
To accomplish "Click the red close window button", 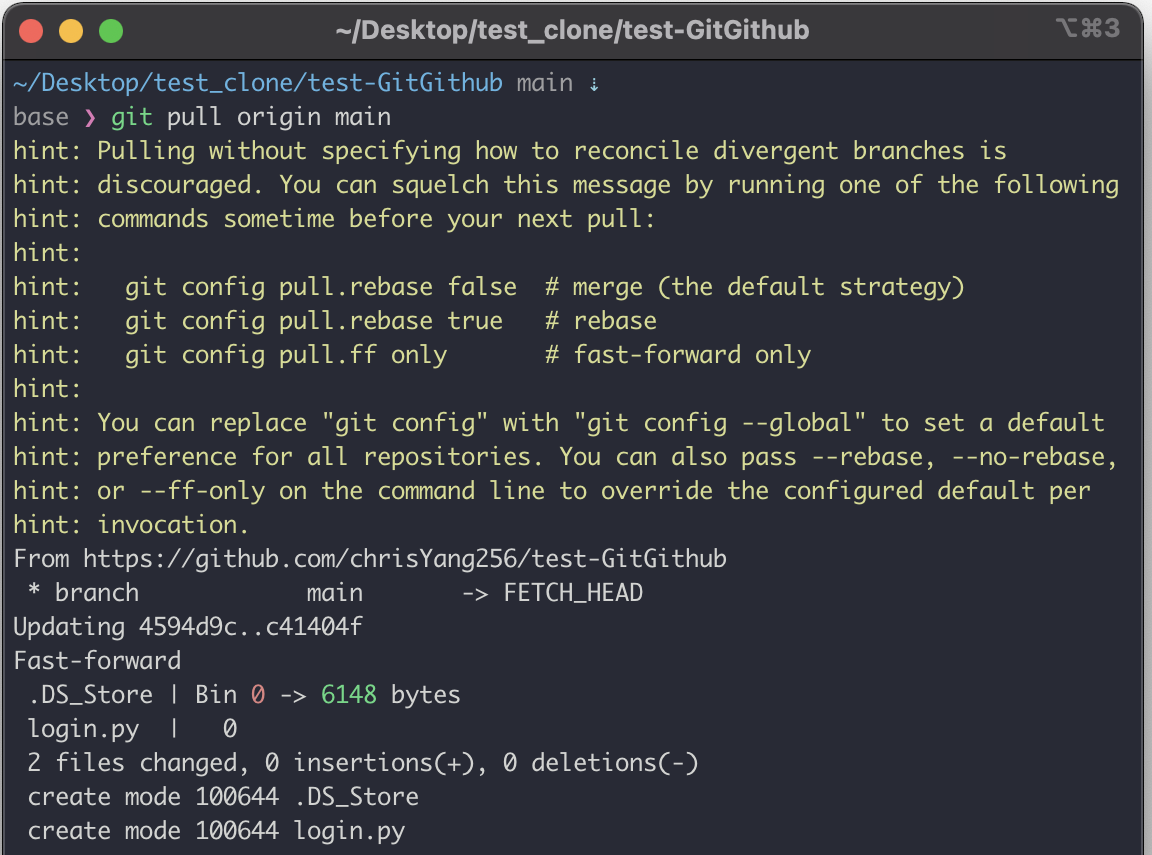I will coord(31,32).
